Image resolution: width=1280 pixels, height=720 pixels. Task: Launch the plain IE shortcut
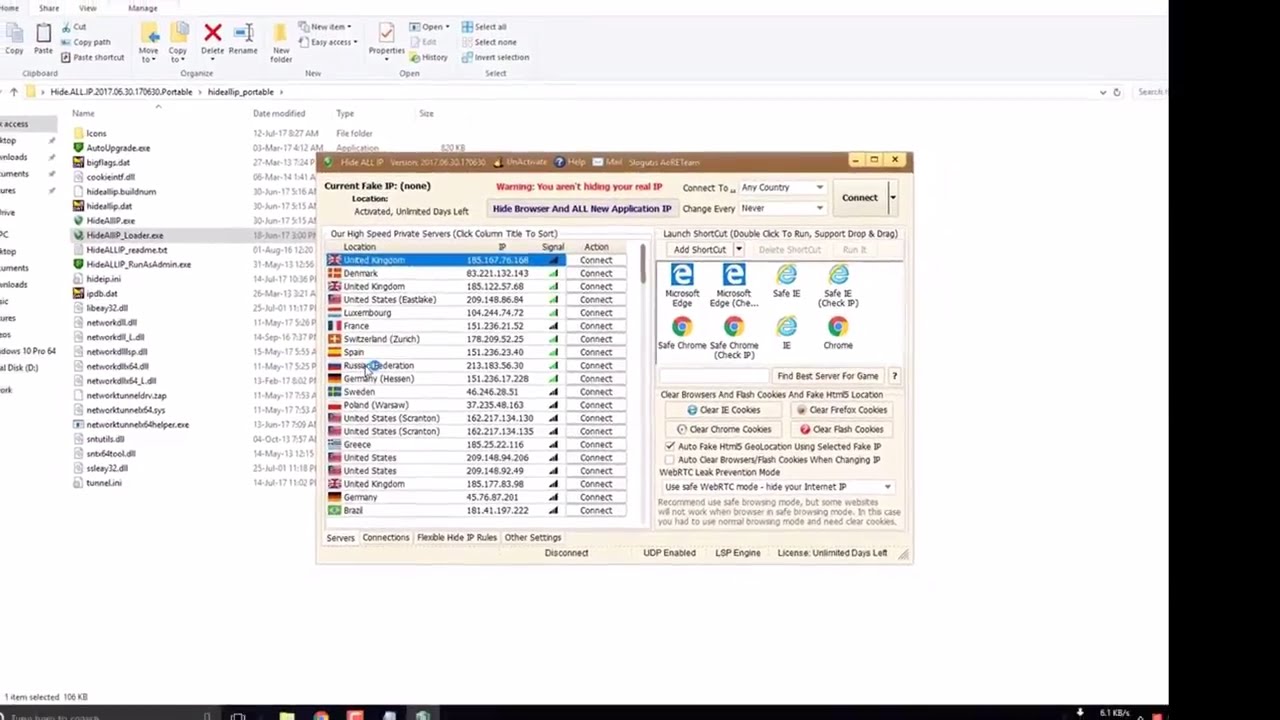pyautogui.click(x=786, y=333)
